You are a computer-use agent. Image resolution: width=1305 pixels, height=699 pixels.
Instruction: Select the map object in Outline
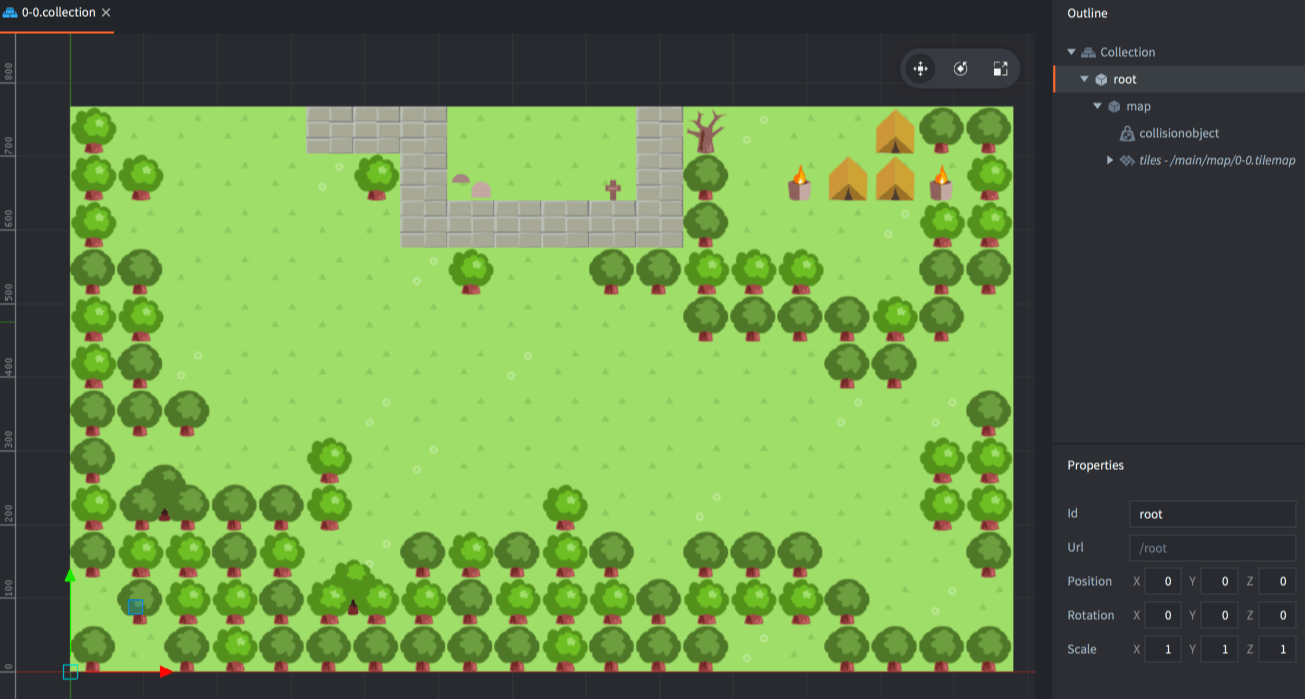tap(1138, 106)
